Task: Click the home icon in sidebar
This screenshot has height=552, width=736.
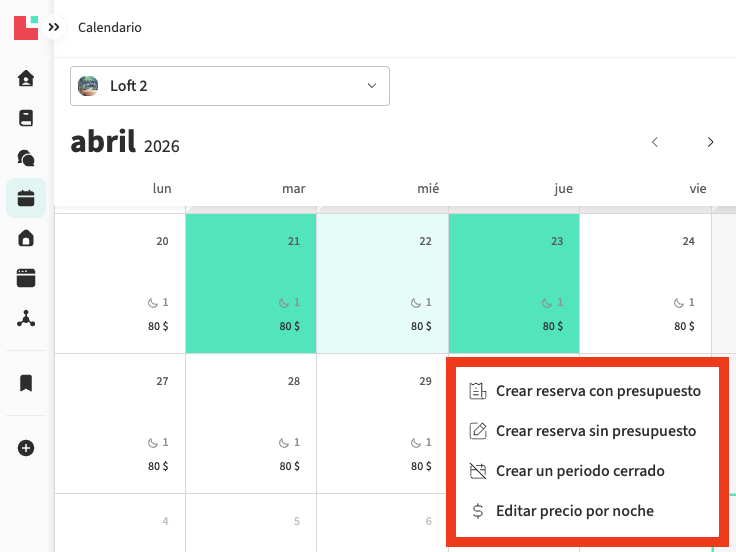Action: 26,78
